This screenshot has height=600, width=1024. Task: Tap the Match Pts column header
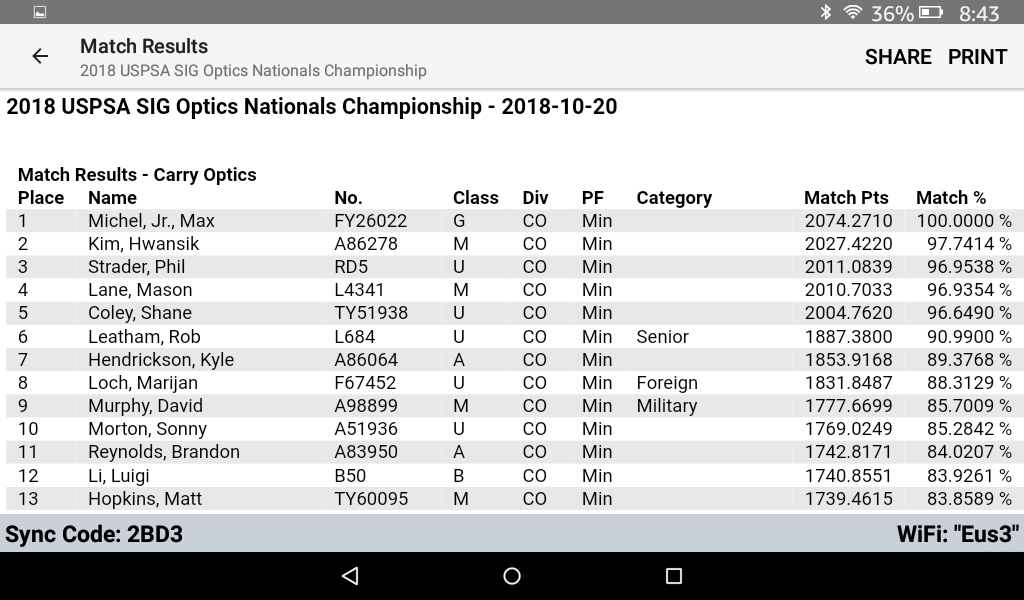[846, 198]
